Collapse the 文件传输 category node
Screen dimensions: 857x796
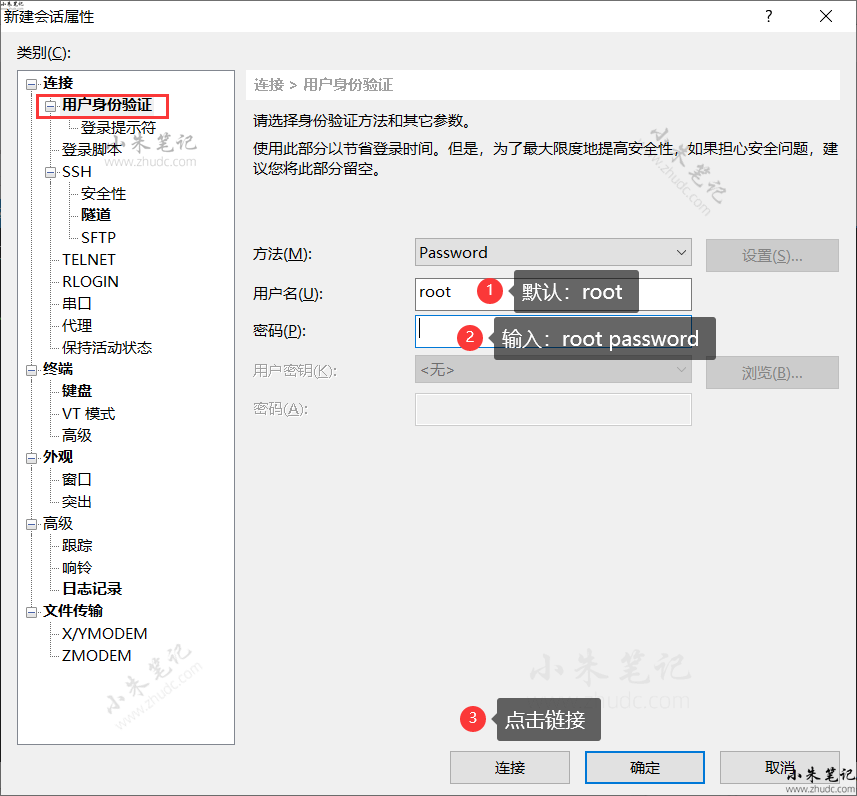click(x=32, y=611)
